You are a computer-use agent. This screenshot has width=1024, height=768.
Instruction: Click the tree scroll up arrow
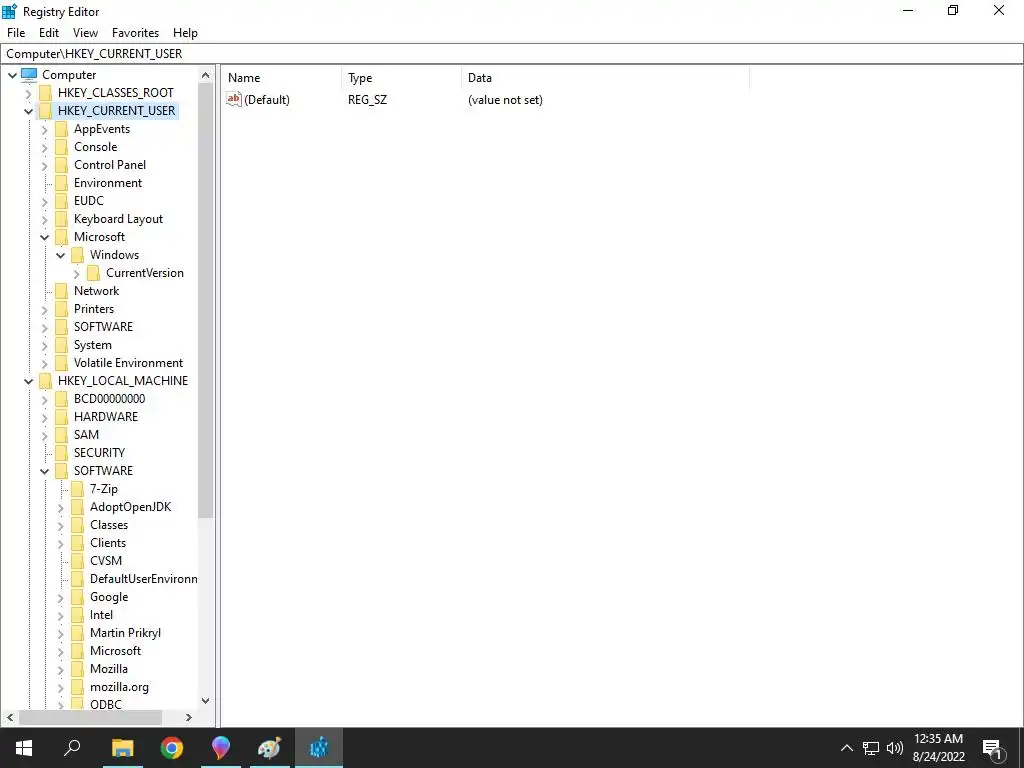tap(206, 75)
